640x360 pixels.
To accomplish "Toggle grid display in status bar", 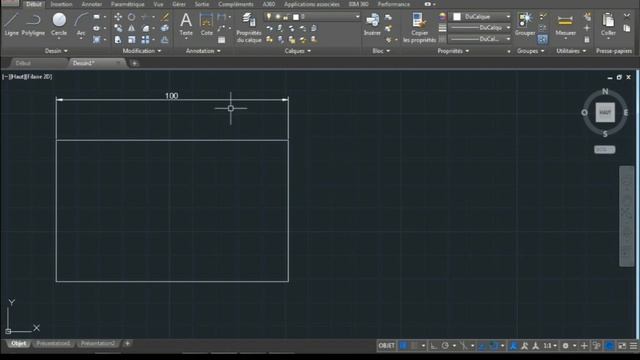I will click(403, 346).
